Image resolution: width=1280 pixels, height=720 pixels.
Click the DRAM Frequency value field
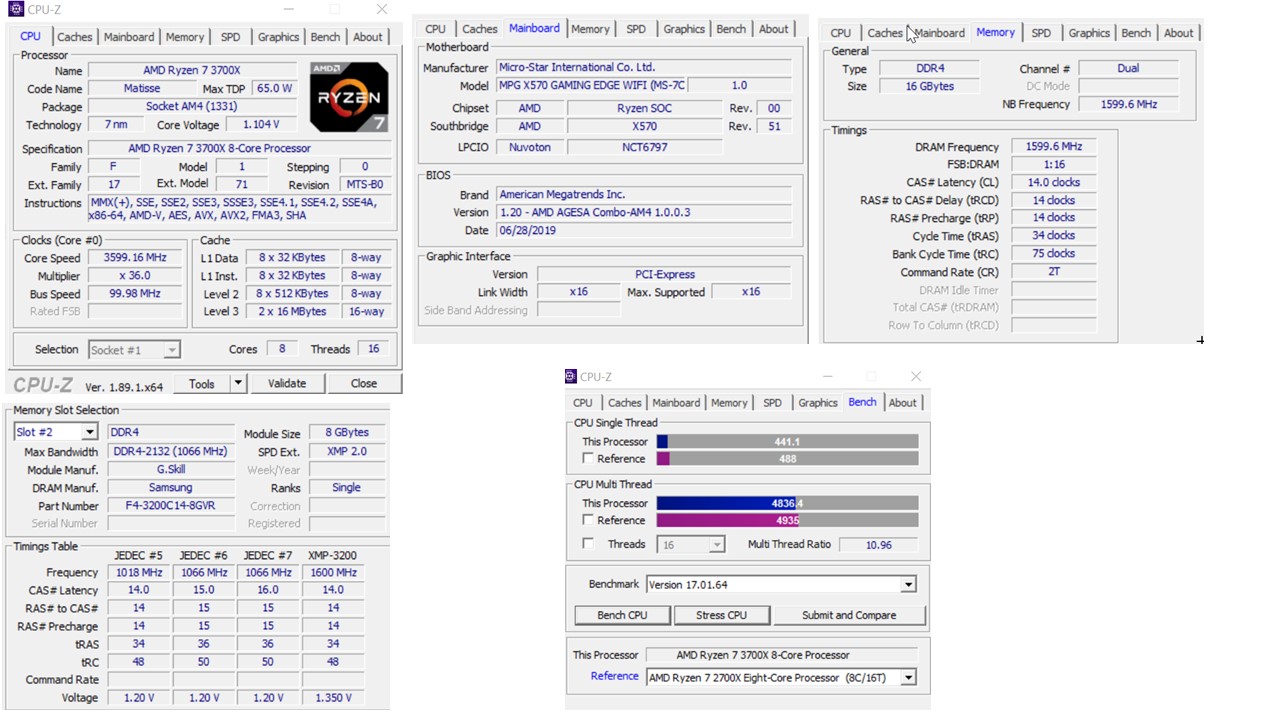pos(1054,147)
